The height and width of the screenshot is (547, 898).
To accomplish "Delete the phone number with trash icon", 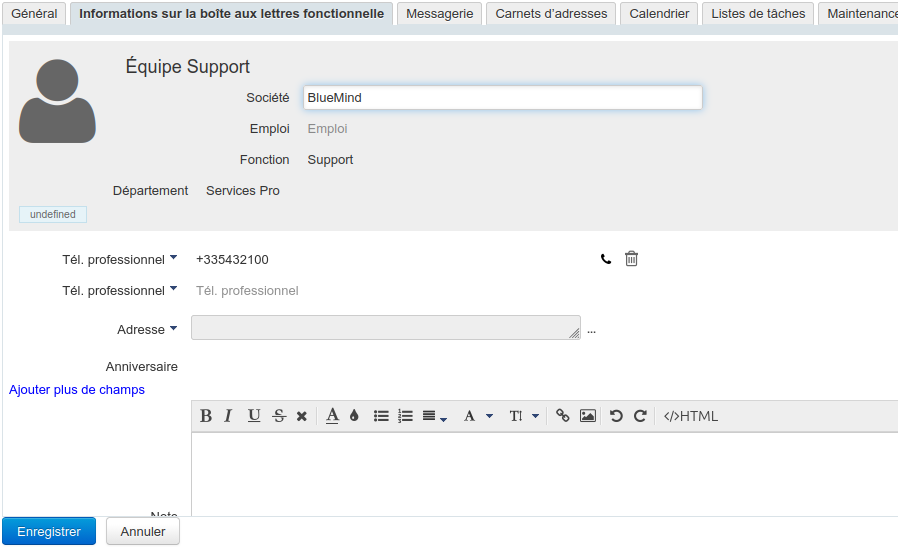I will pyautogui.click(x=631, y=259).
